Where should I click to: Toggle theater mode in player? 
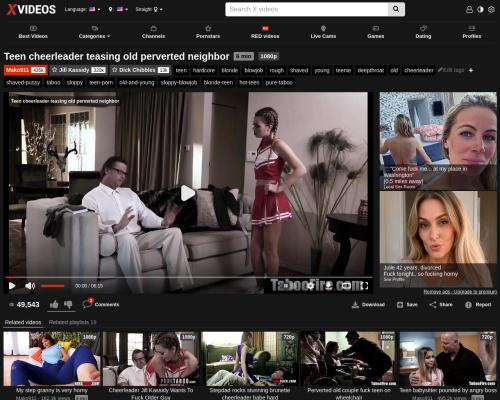coord(346,286)
